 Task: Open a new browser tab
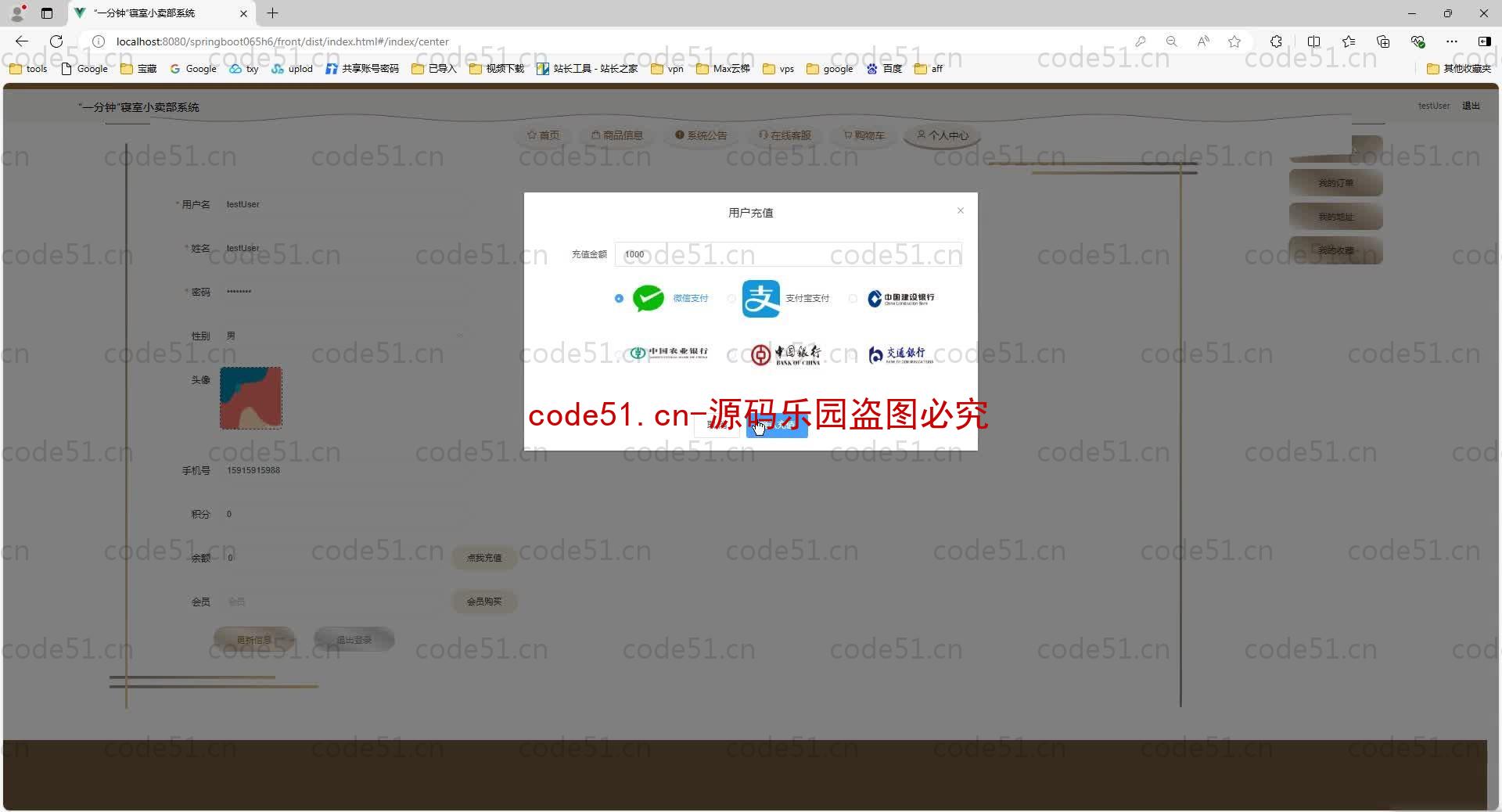[x=272, y=13]
